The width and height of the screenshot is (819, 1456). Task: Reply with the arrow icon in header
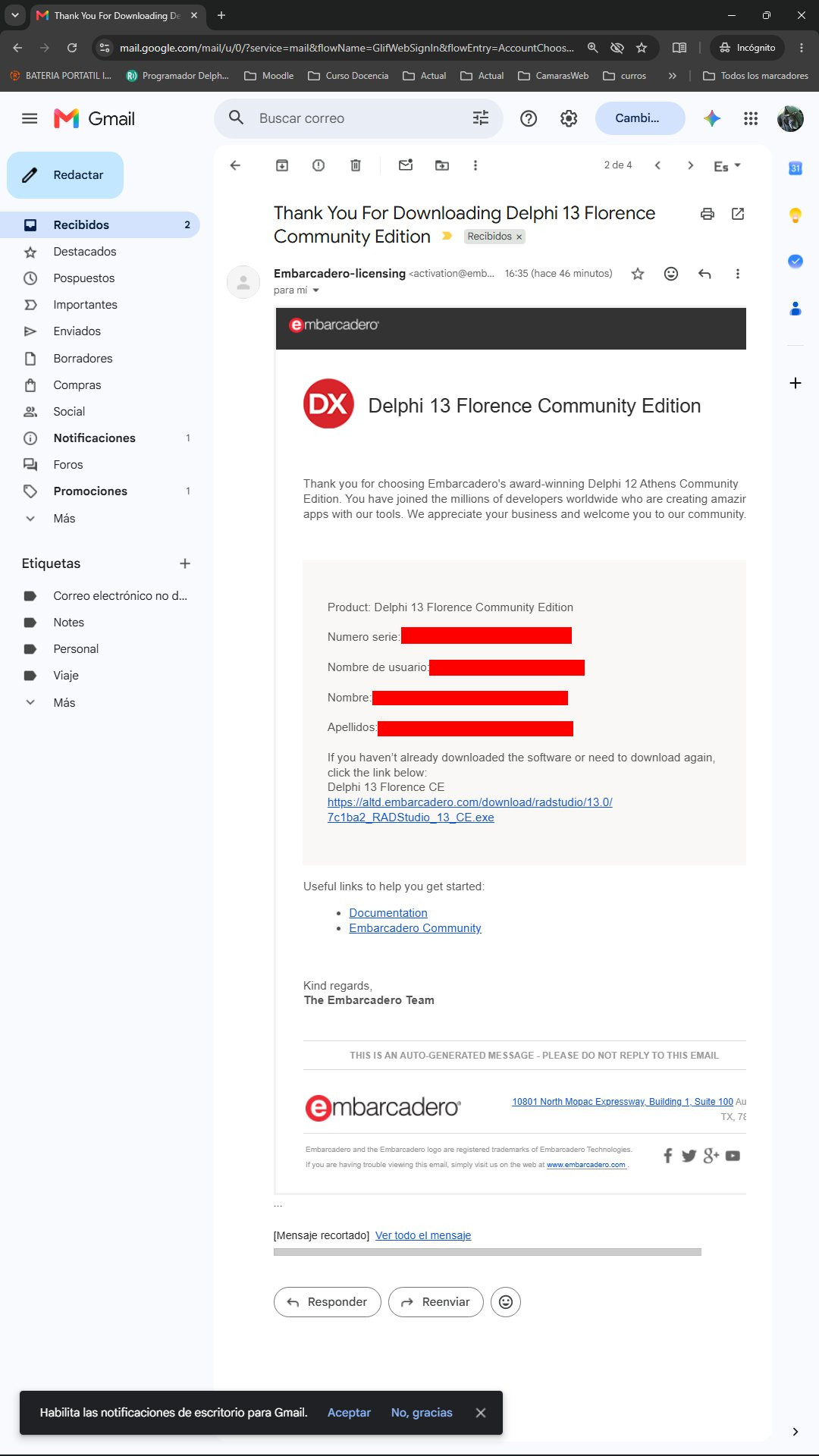[704, 274]
